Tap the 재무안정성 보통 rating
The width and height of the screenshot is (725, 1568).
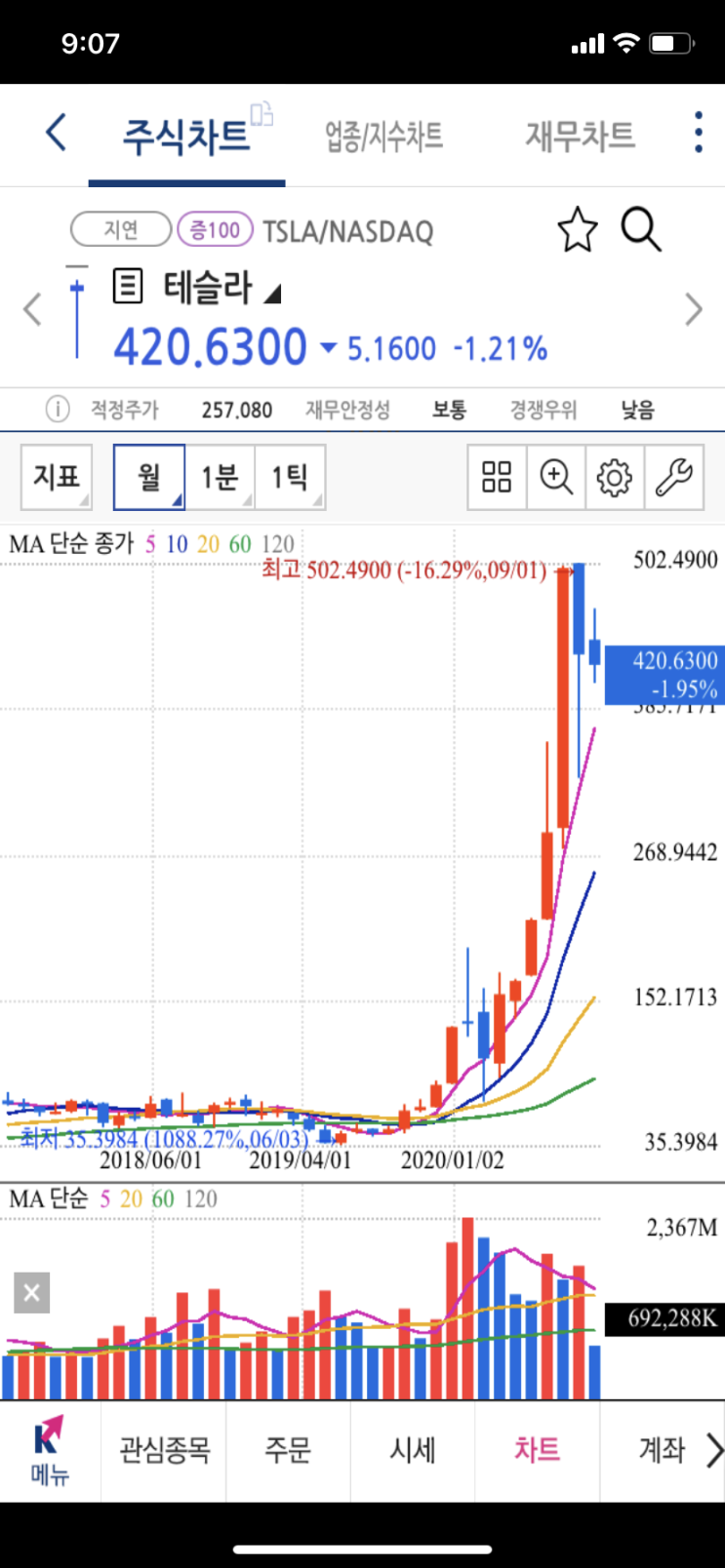click(449, 410)
